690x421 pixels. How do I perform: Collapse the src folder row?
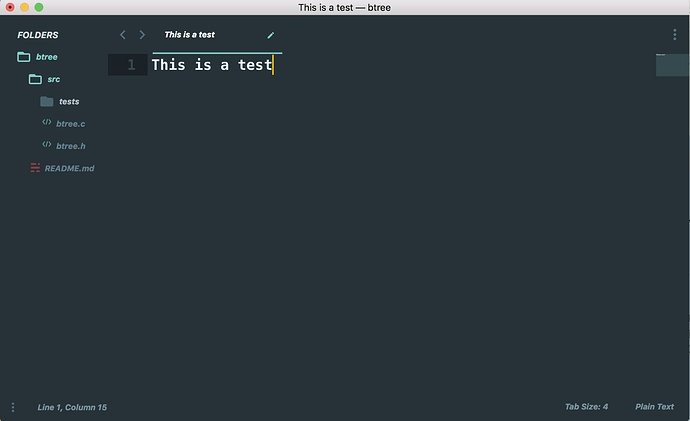click(54, 79)
